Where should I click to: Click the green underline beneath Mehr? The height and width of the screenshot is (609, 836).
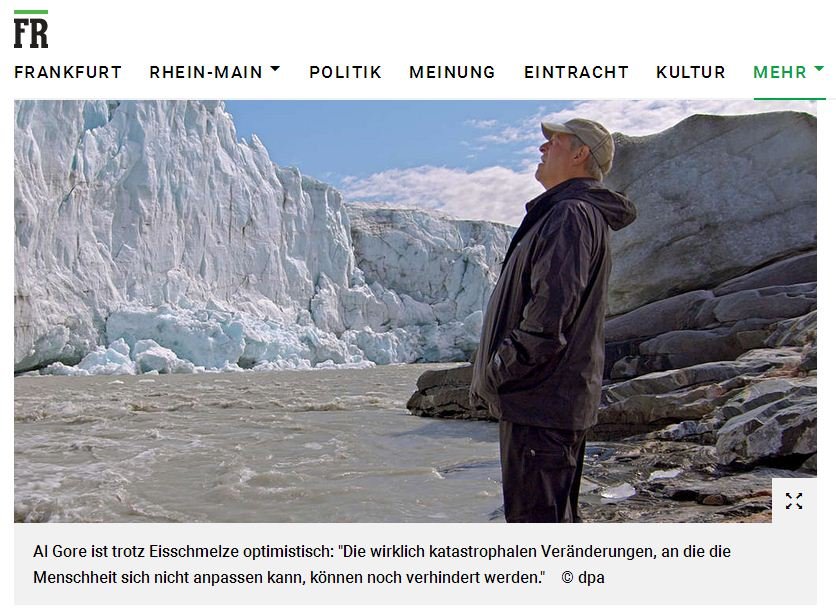tap(790, 99)
